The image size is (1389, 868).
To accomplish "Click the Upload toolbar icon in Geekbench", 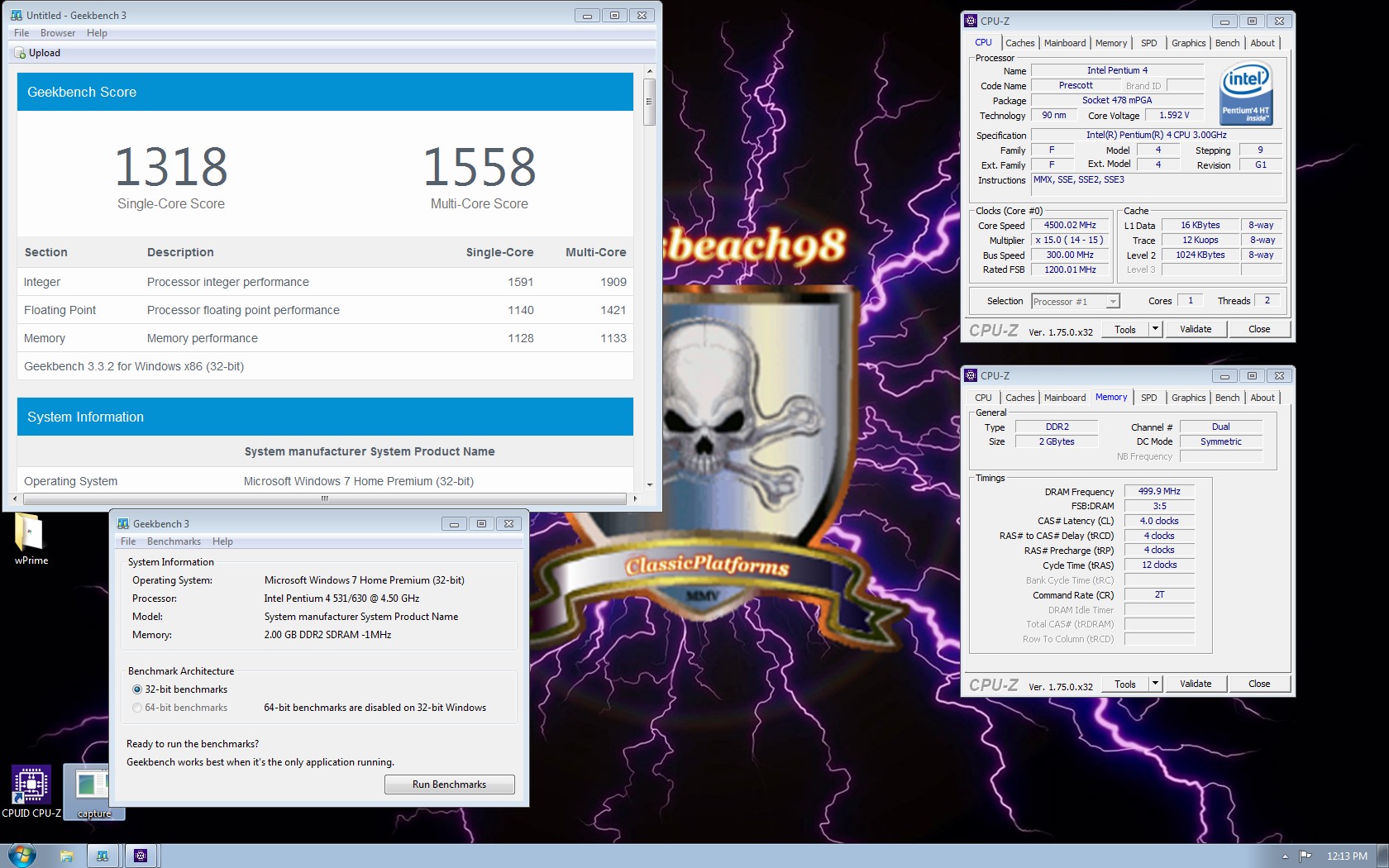I will coord(21,53).
